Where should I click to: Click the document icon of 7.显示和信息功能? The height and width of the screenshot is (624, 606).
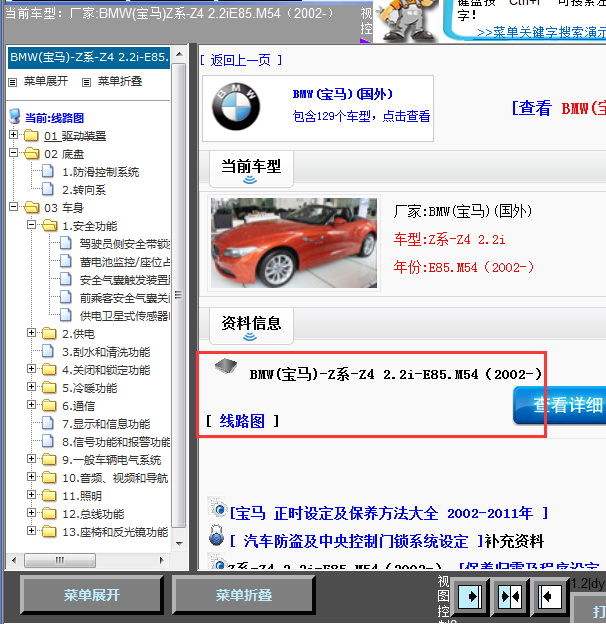[48, 423]
